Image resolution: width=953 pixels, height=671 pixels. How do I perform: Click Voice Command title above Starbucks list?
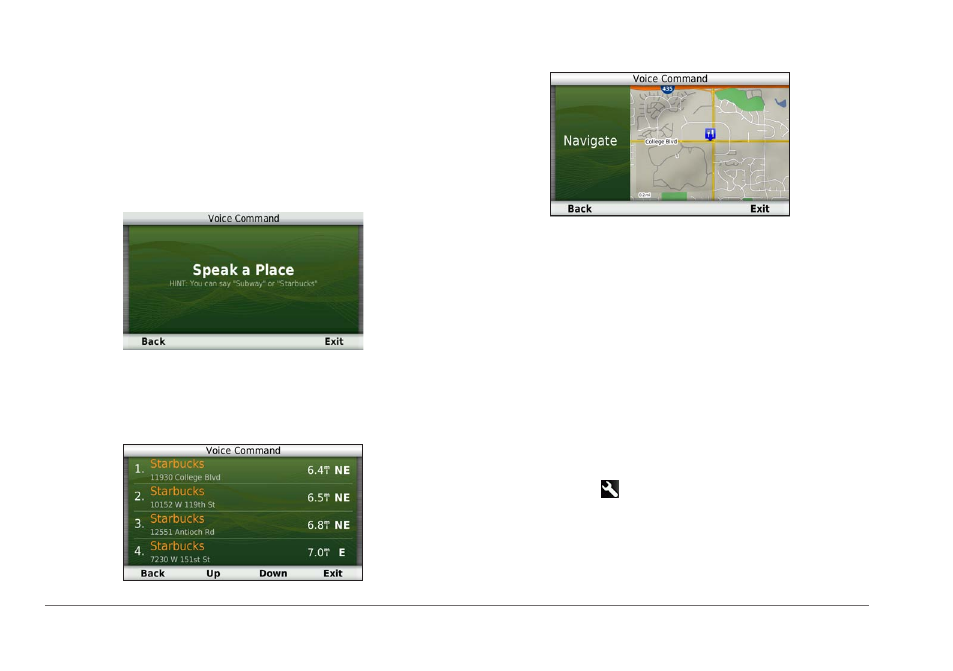pyautogui.click(x=243, y=450)
